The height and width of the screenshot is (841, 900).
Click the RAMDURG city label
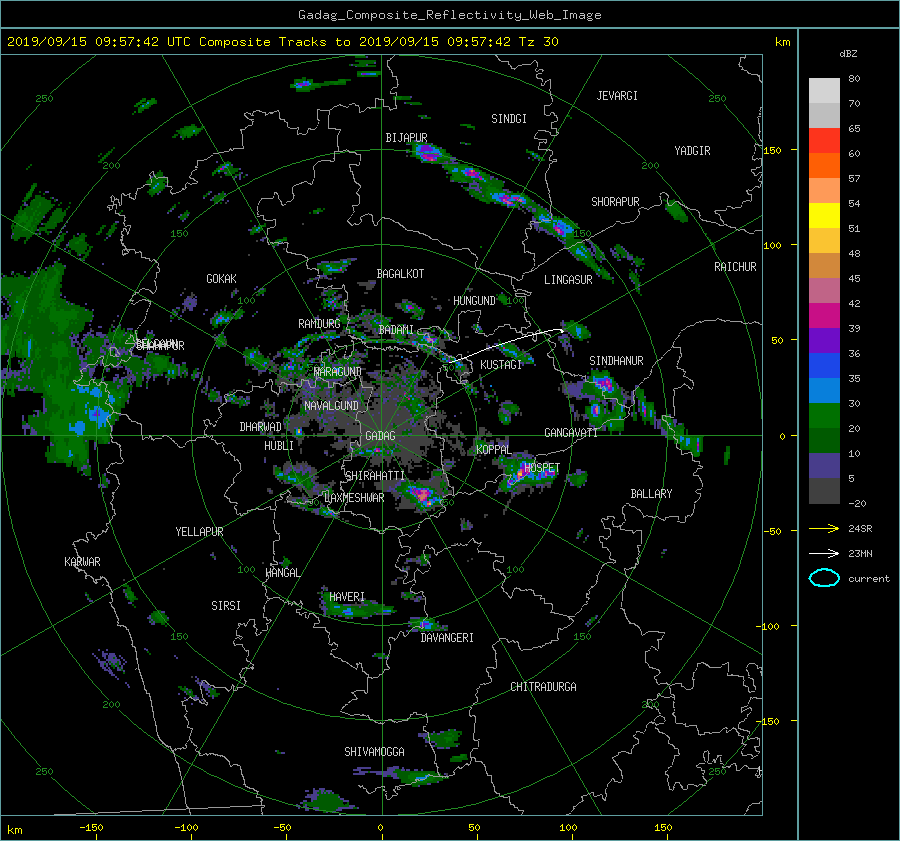(x=319, y=324)
